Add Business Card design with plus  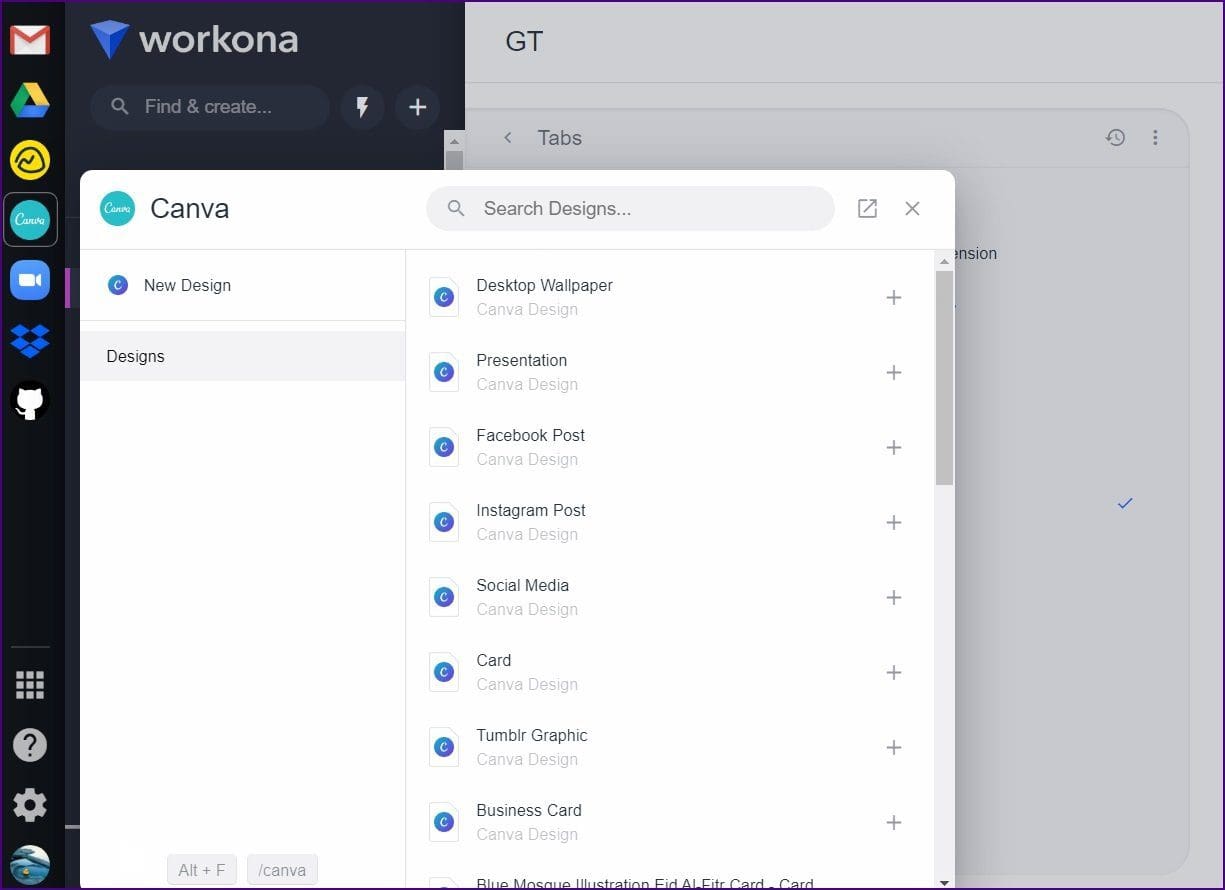[x=894, y=822]
